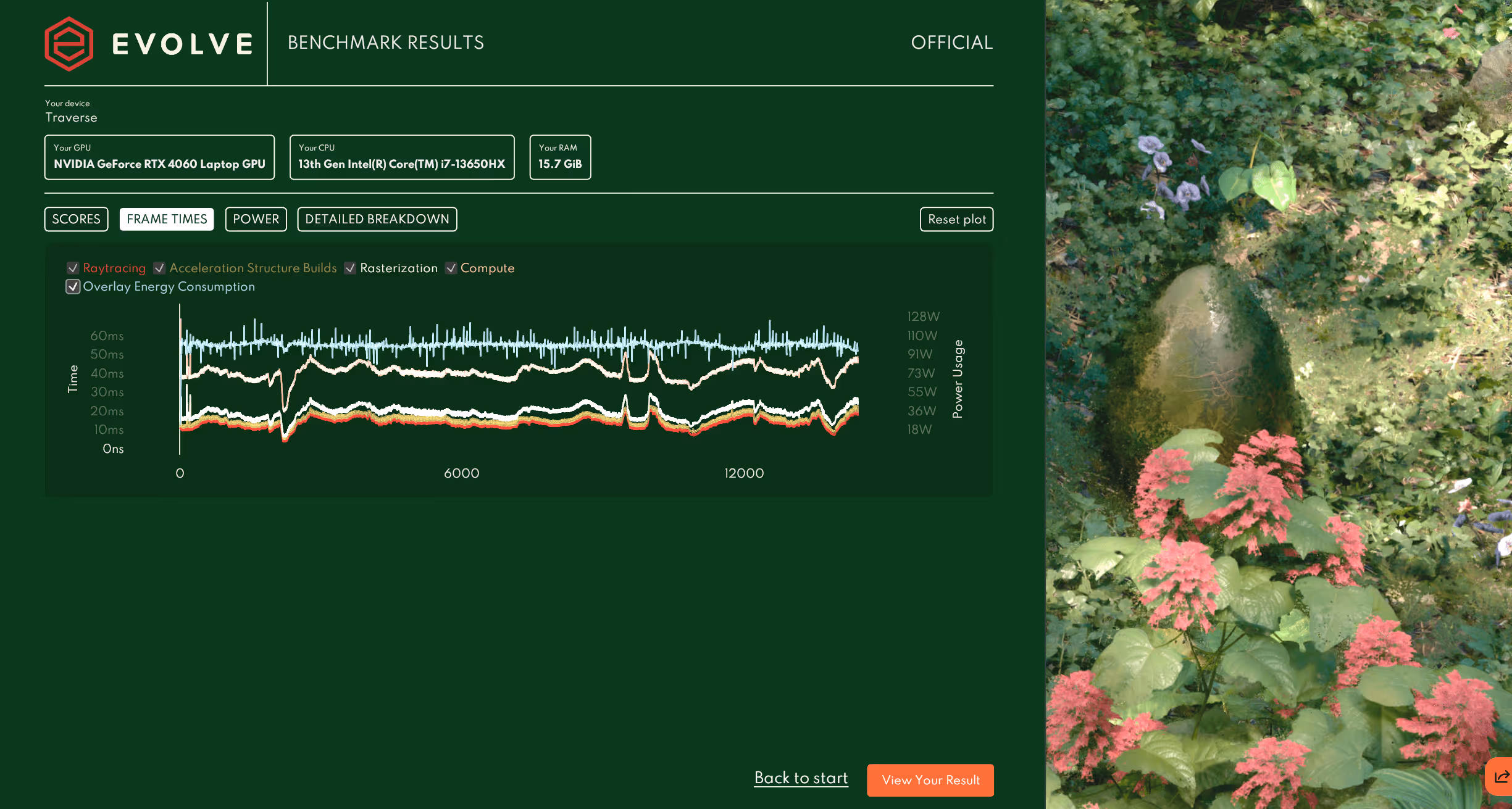
Task: Click the forest scene preview image
Action: point(1279,404)
